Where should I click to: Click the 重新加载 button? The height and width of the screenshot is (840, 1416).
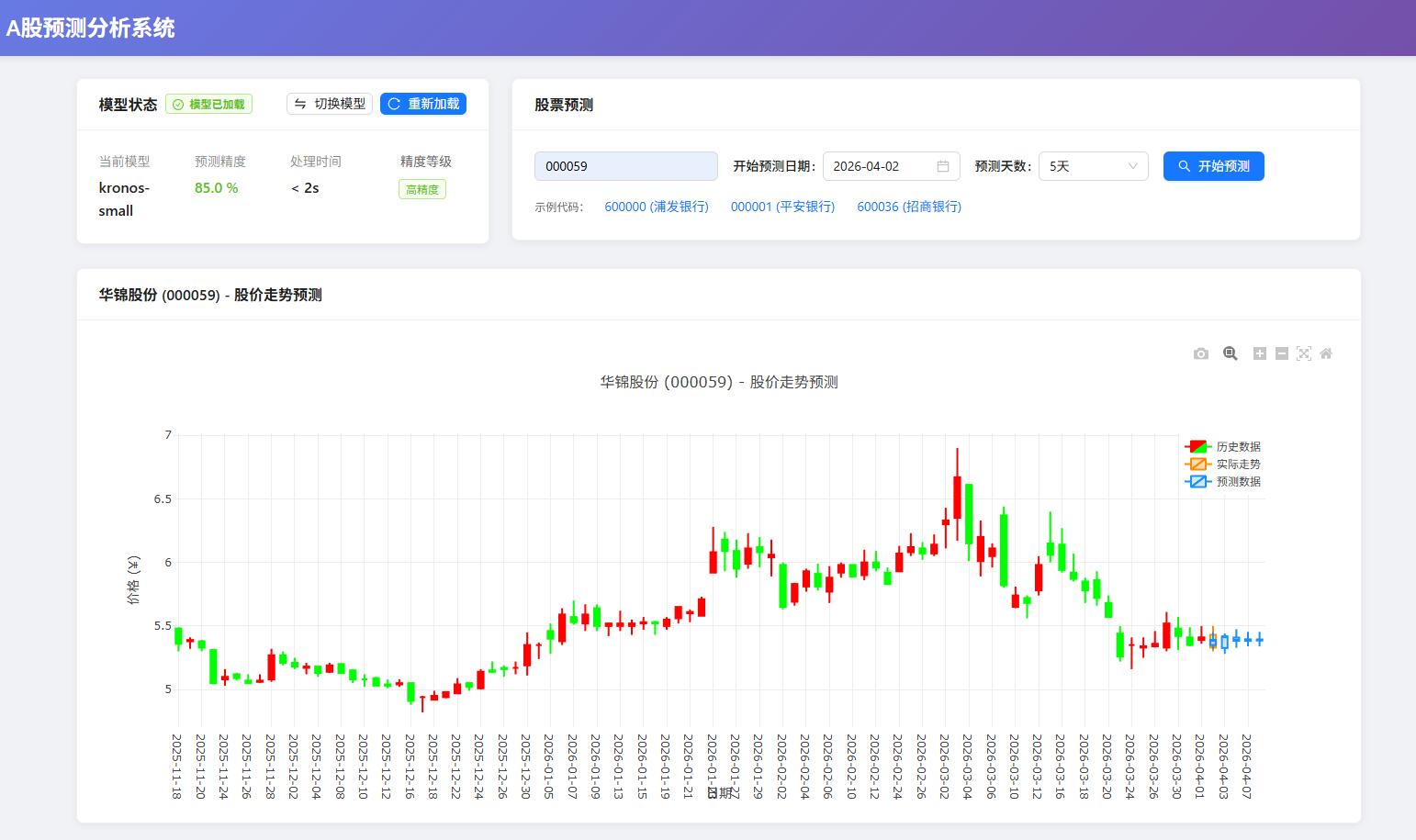pos(423,104)
